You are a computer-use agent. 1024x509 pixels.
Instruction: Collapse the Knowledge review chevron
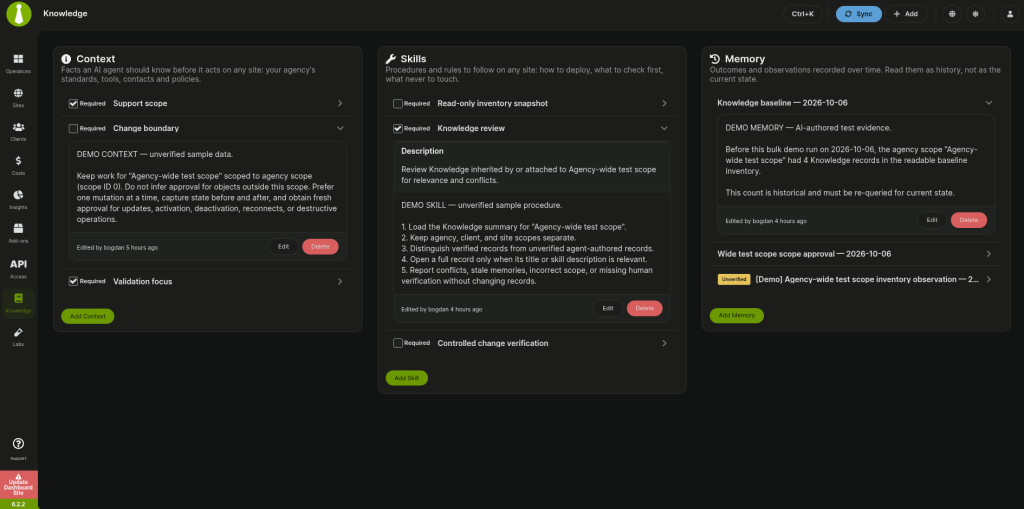664,129
